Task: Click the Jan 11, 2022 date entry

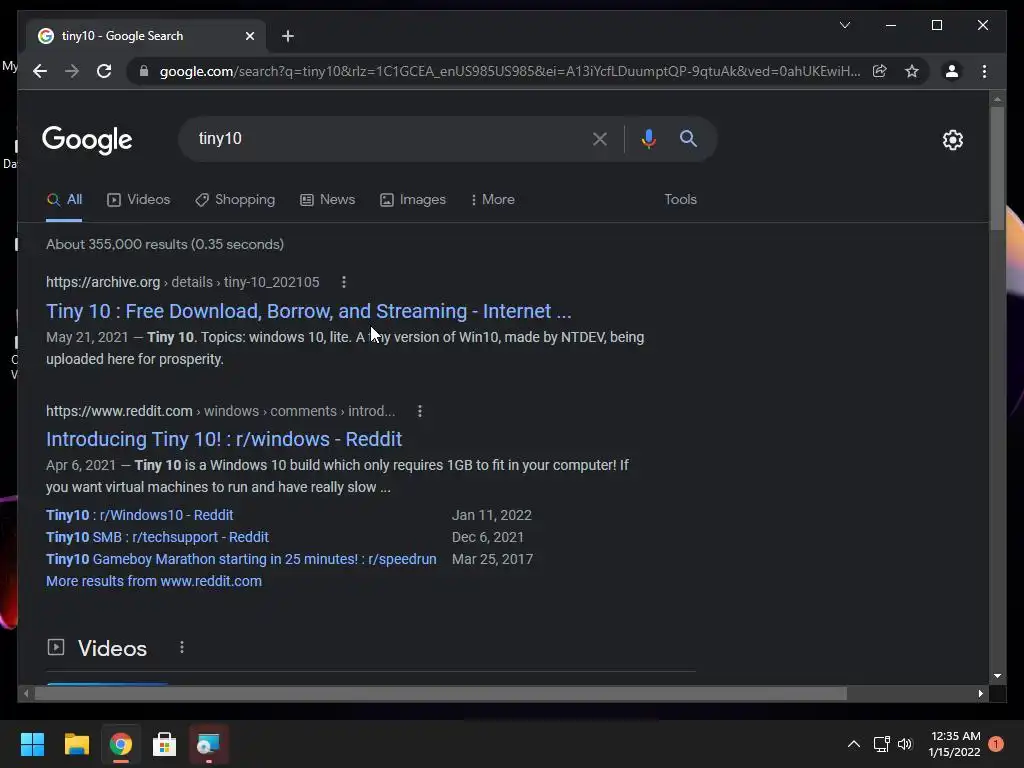Action: 492,515
